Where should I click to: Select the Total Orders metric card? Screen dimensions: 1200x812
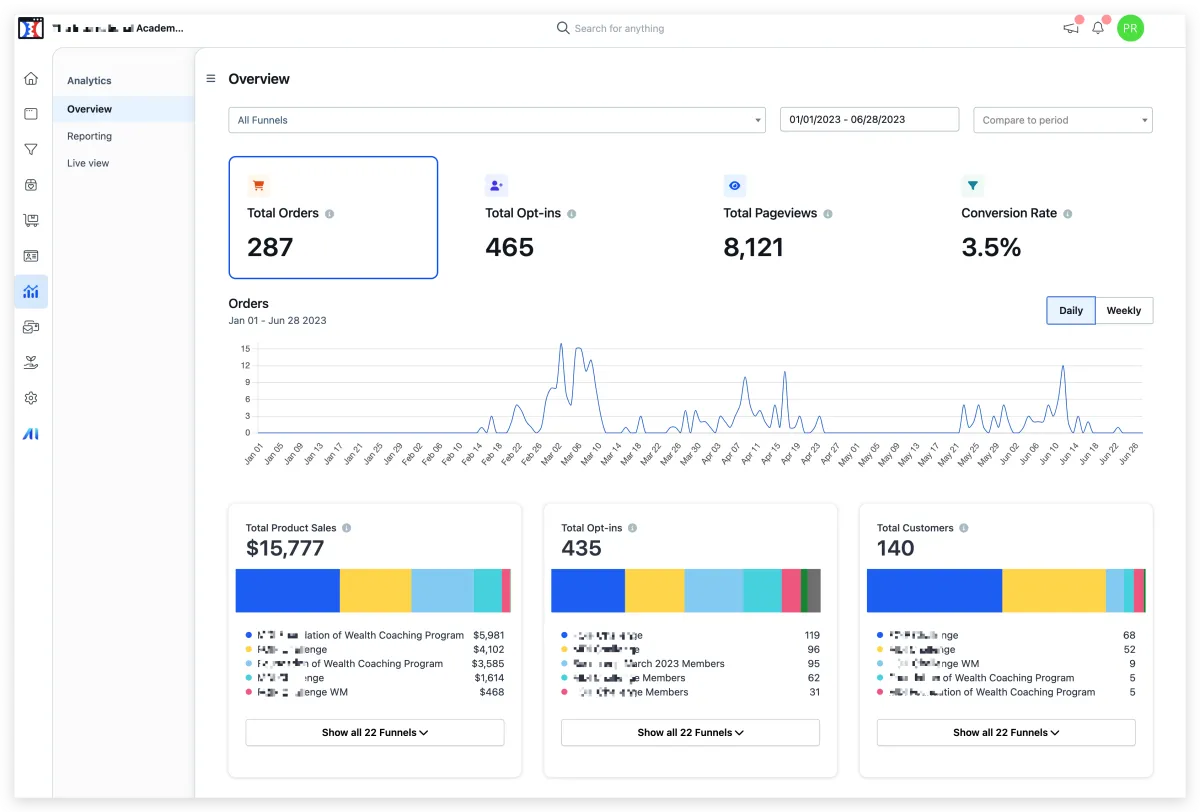pyautogui.click(x=333, y=217)
